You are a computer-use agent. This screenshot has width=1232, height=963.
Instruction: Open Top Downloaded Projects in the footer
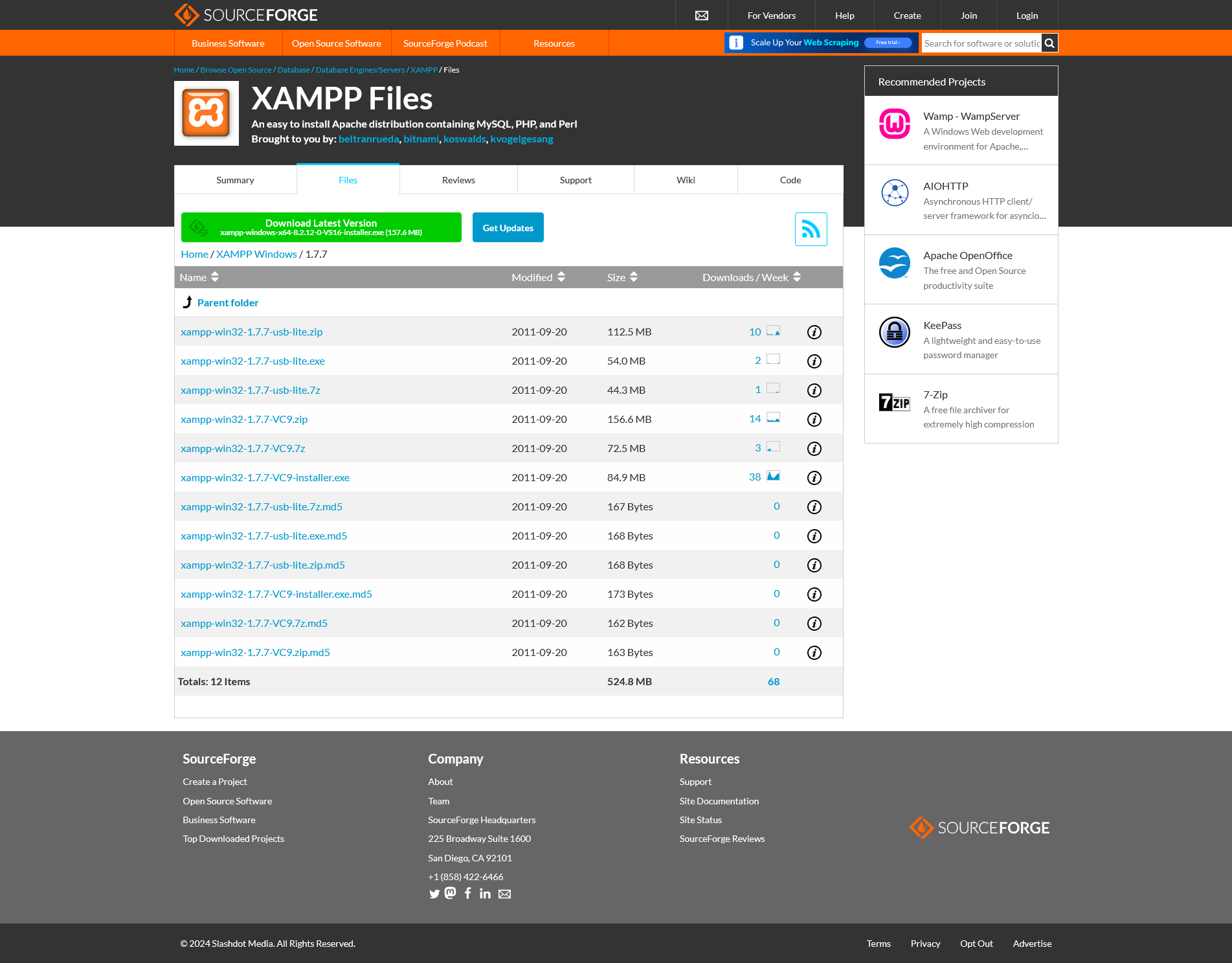pos(233,839)
